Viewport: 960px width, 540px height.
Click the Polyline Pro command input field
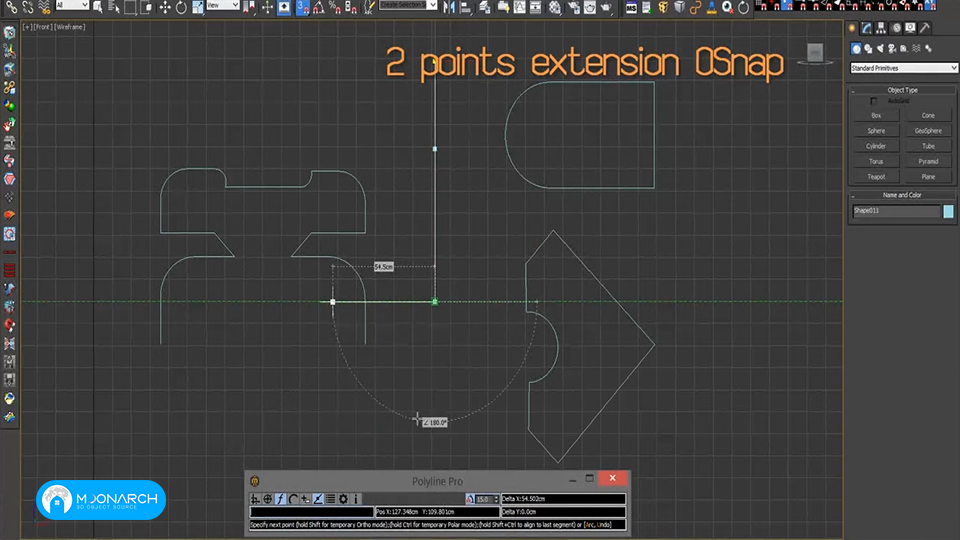(312, 512)
